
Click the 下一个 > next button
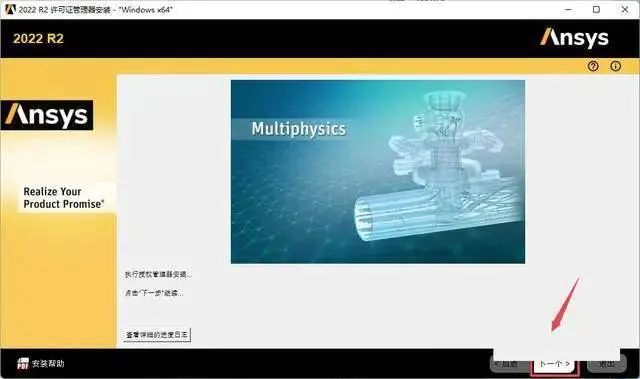pyautogui.click(x=555, y=363)
